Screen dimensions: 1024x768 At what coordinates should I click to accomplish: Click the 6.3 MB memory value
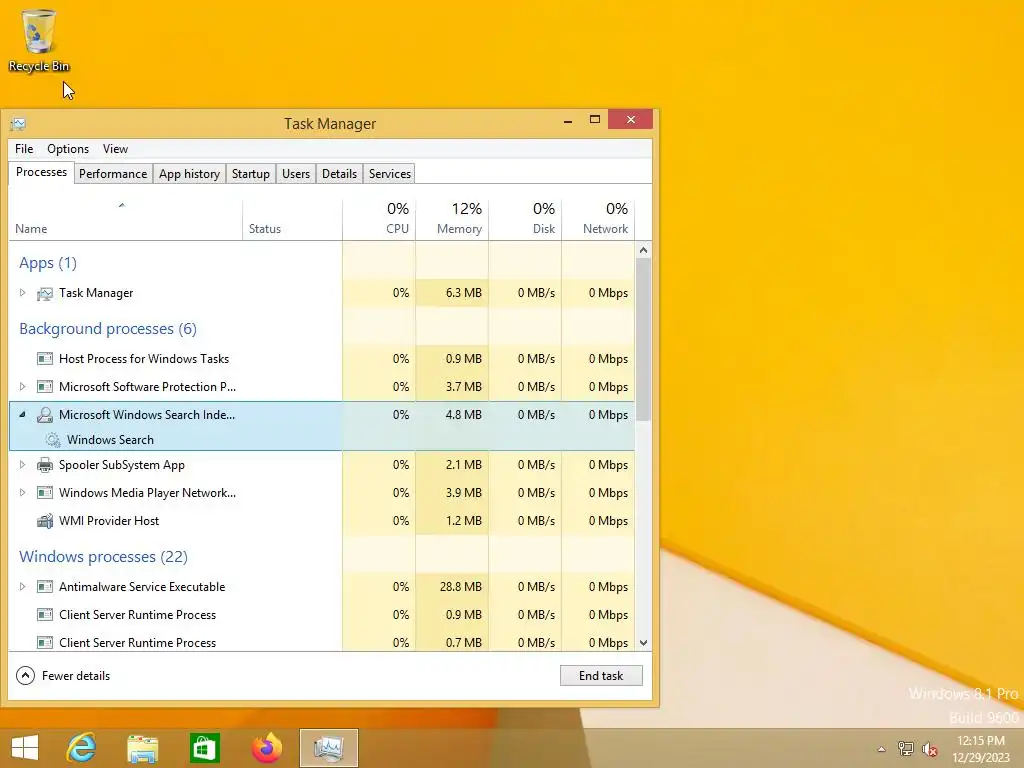click(x=464, y=293)
